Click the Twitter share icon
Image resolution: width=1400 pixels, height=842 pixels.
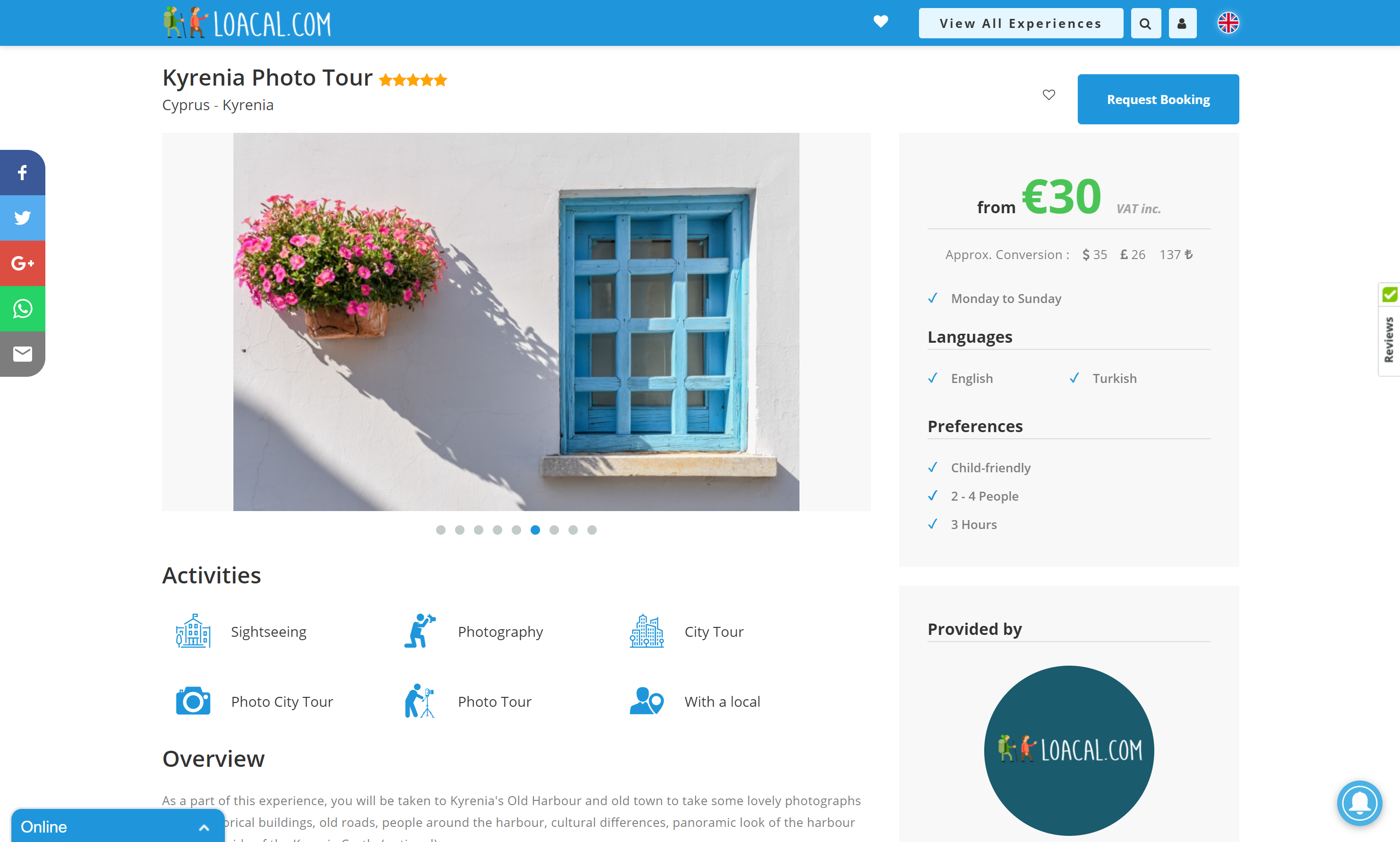[22, 218]
